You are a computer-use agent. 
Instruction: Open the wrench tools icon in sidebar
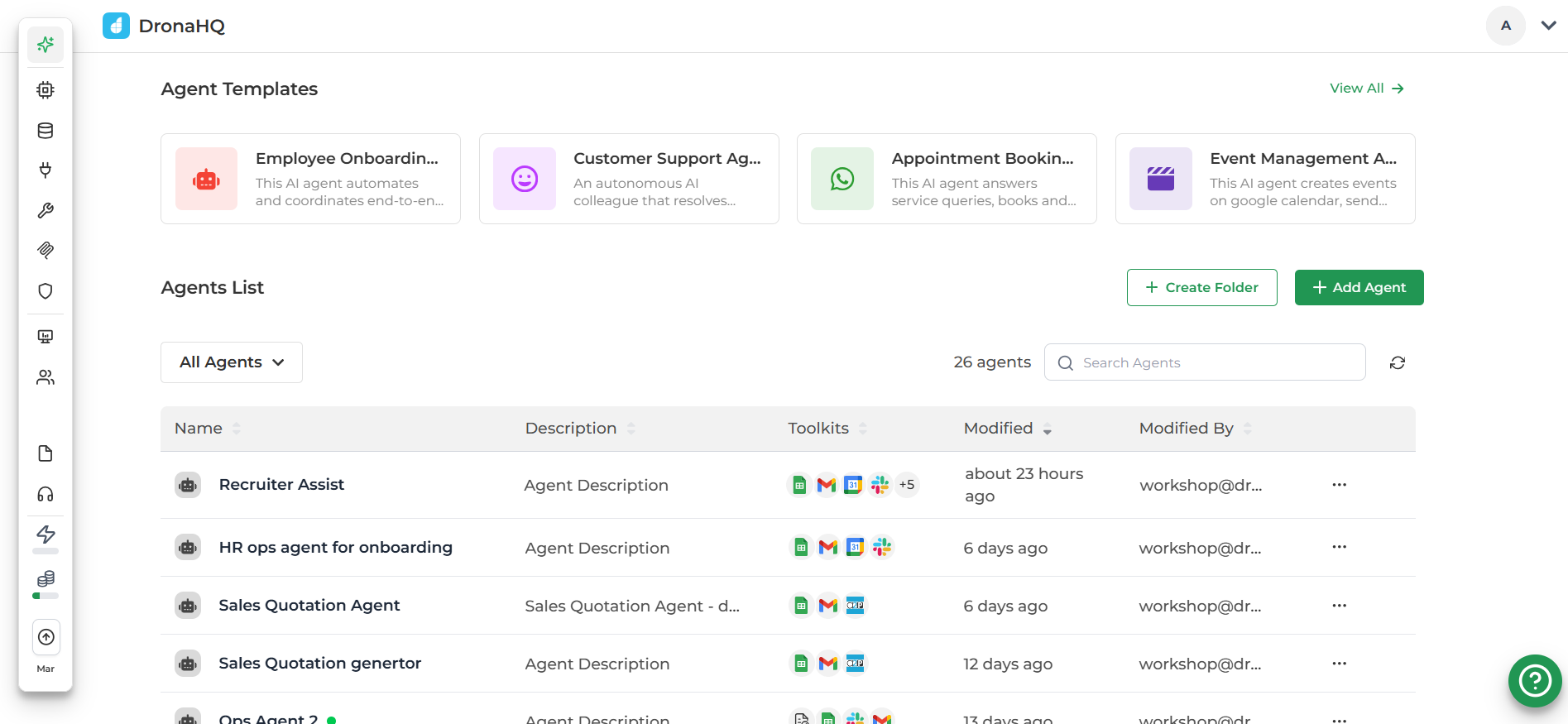(x=46, y=211)
